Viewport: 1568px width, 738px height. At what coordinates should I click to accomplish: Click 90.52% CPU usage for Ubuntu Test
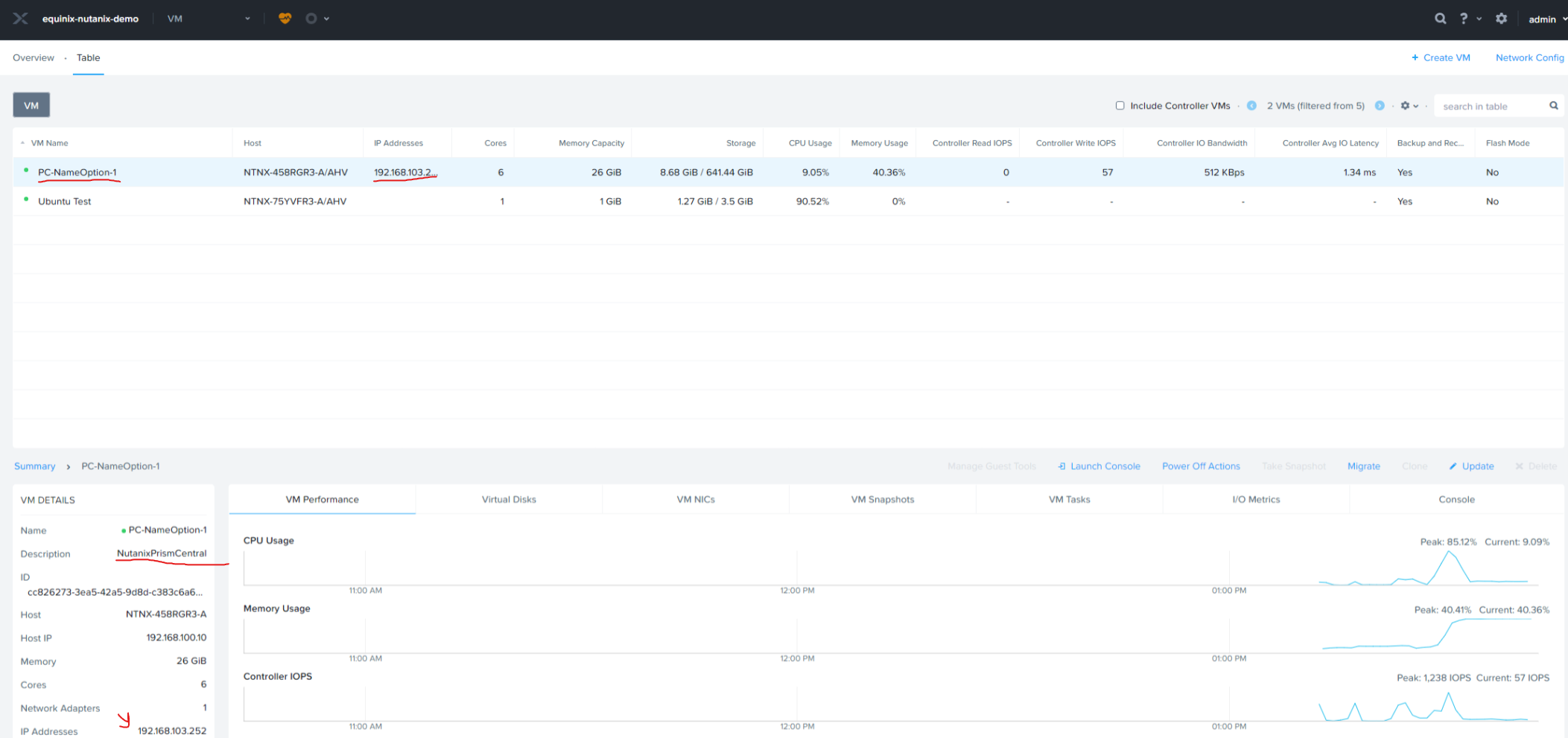[812, 201]
